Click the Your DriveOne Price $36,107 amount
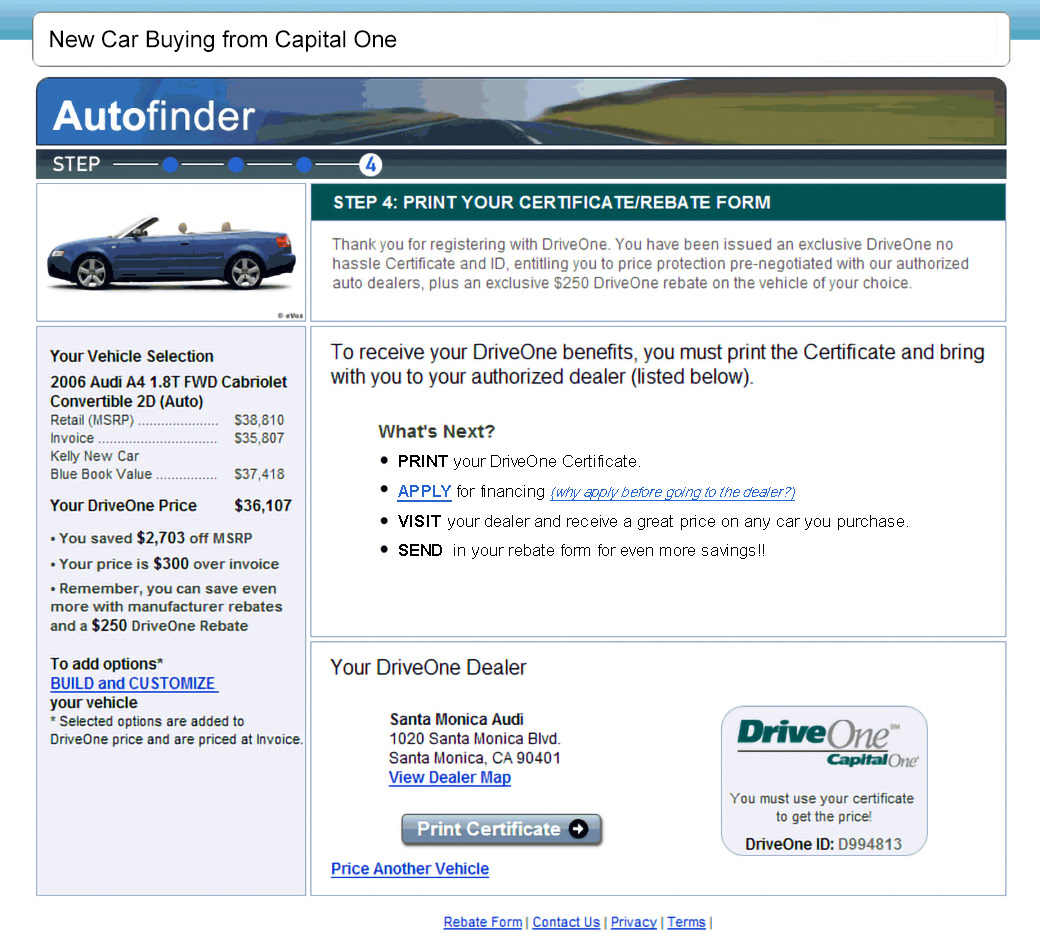 tap(263, 505)
